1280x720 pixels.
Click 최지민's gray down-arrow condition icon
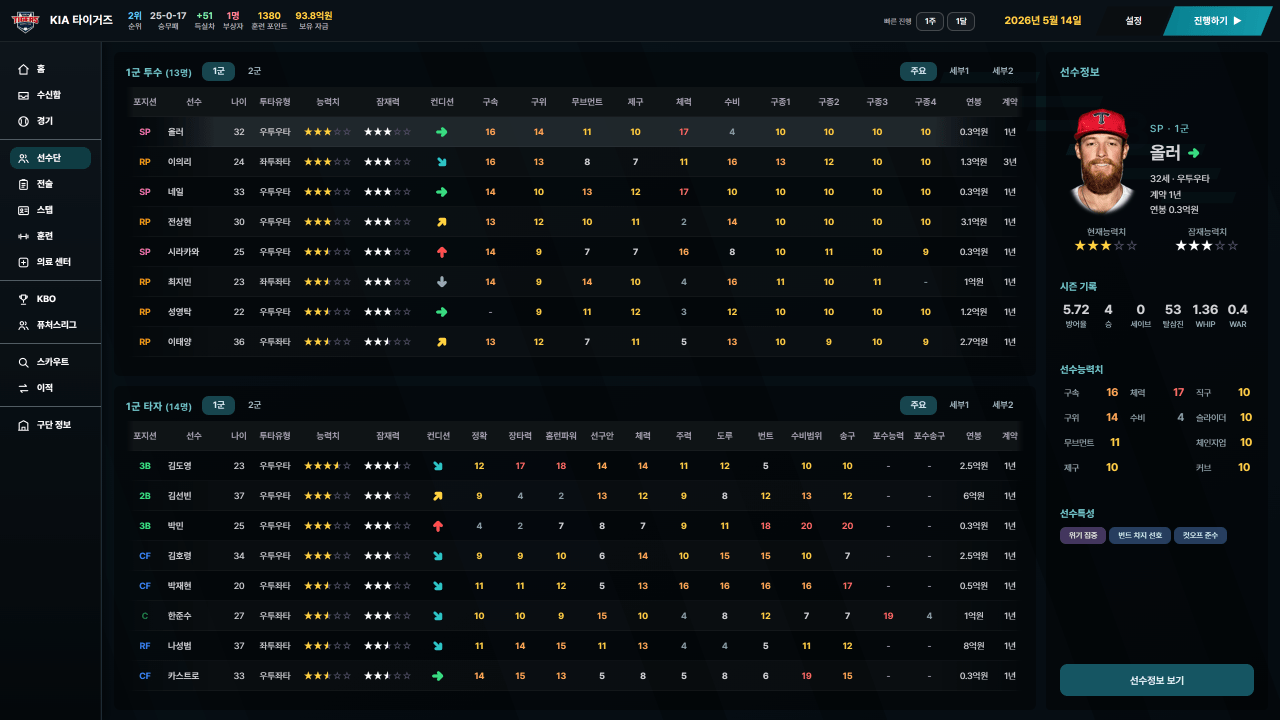[x=442, y=282]
